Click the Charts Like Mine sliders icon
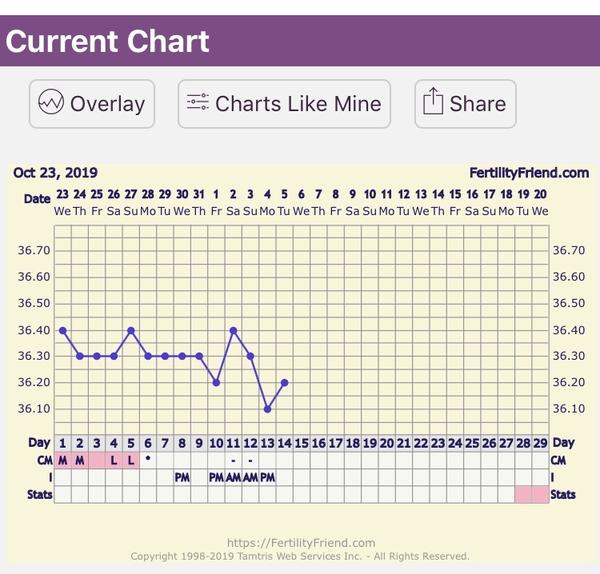600x574 pixels. pos(198,103)
